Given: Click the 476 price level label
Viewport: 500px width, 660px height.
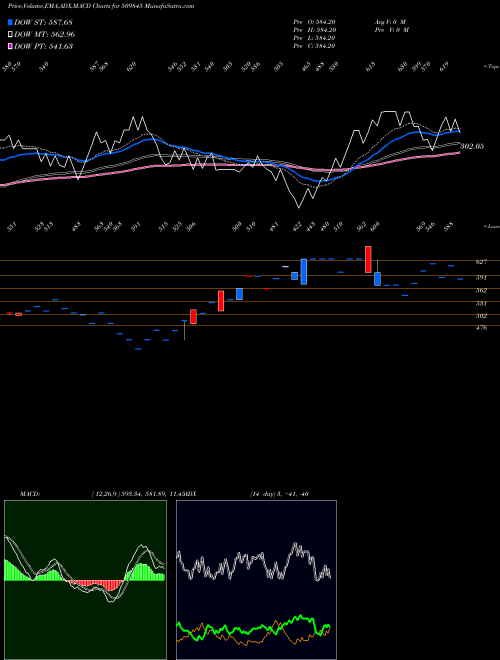Looking at the screenshot, I should (481, 327).
